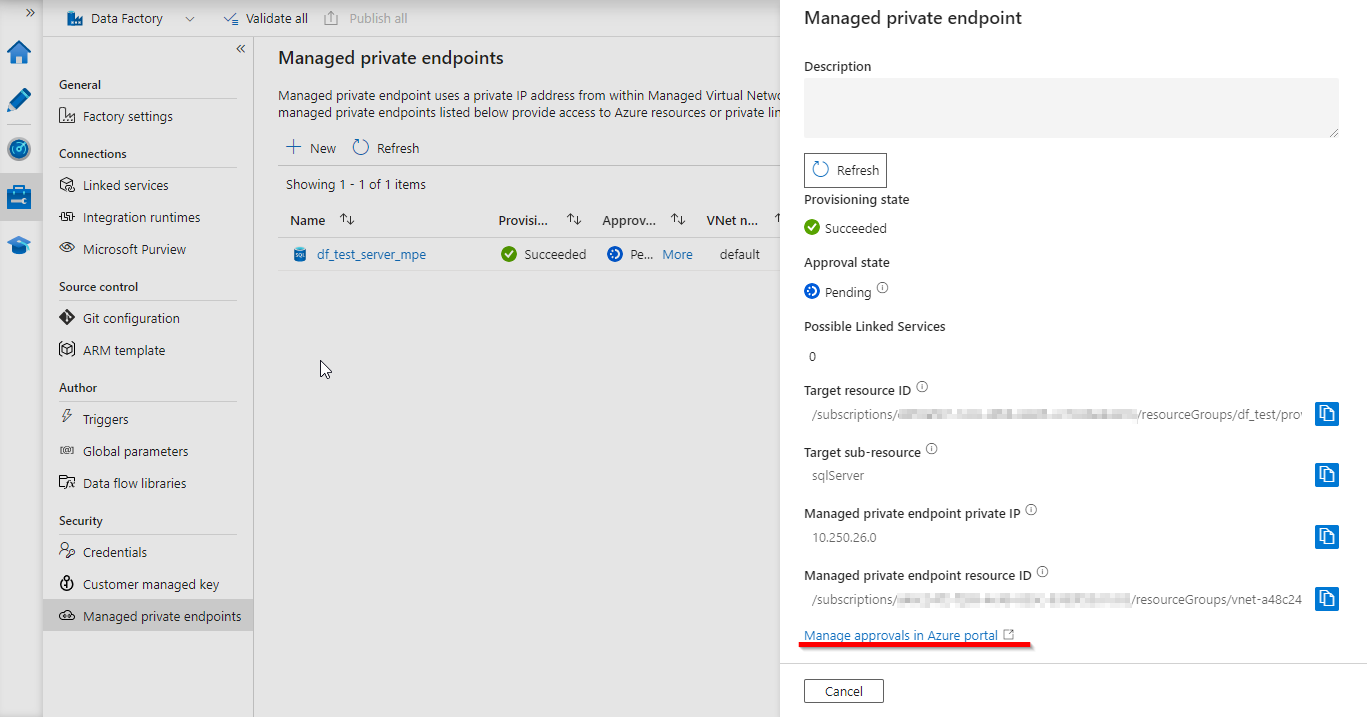This screenshot has height=717, width=1367.
Task: Click info icon next to Pending
Action: 882,289
